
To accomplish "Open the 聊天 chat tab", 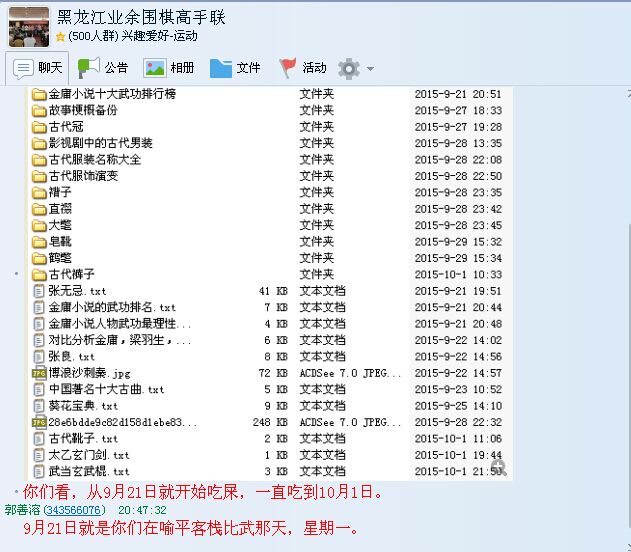I will (37, 68).
